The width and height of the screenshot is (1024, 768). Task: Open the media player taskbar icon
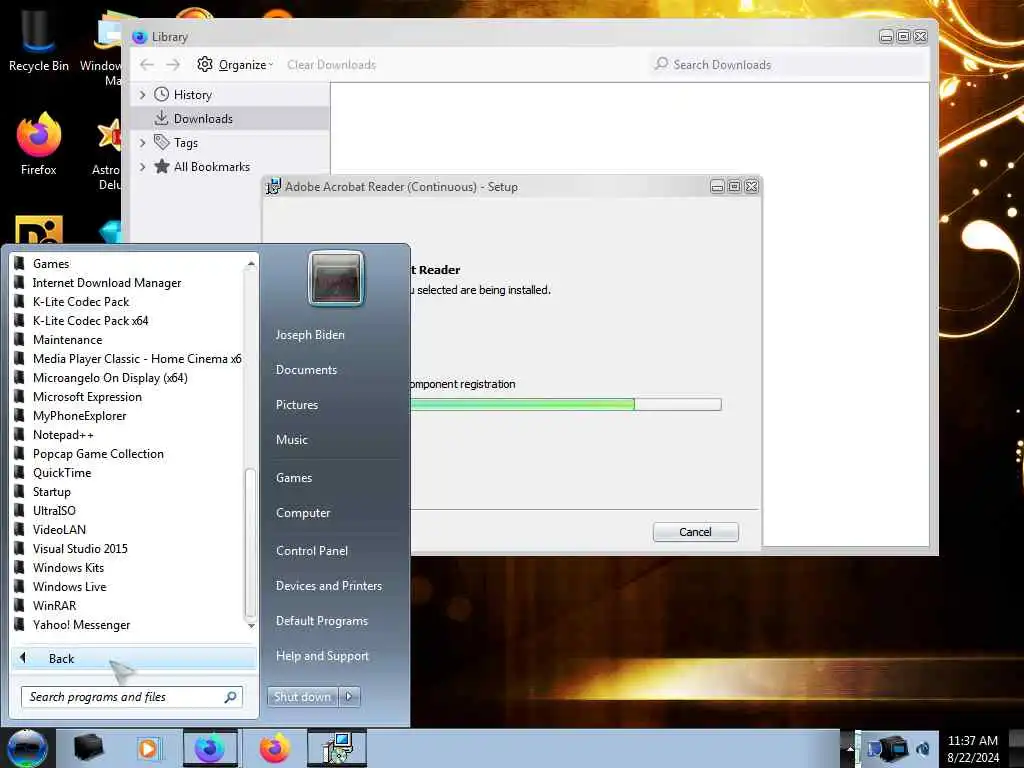148,748
